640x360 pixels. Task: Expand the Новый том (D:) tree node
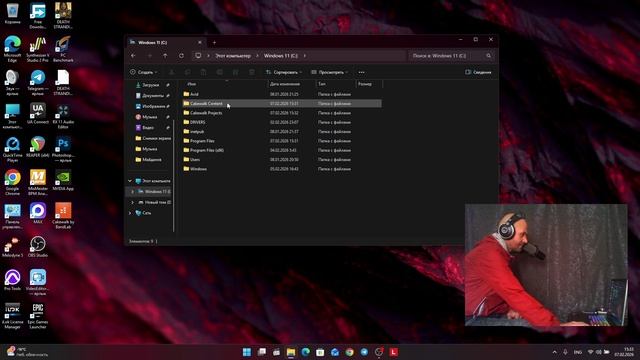click(x=132, y=202)
